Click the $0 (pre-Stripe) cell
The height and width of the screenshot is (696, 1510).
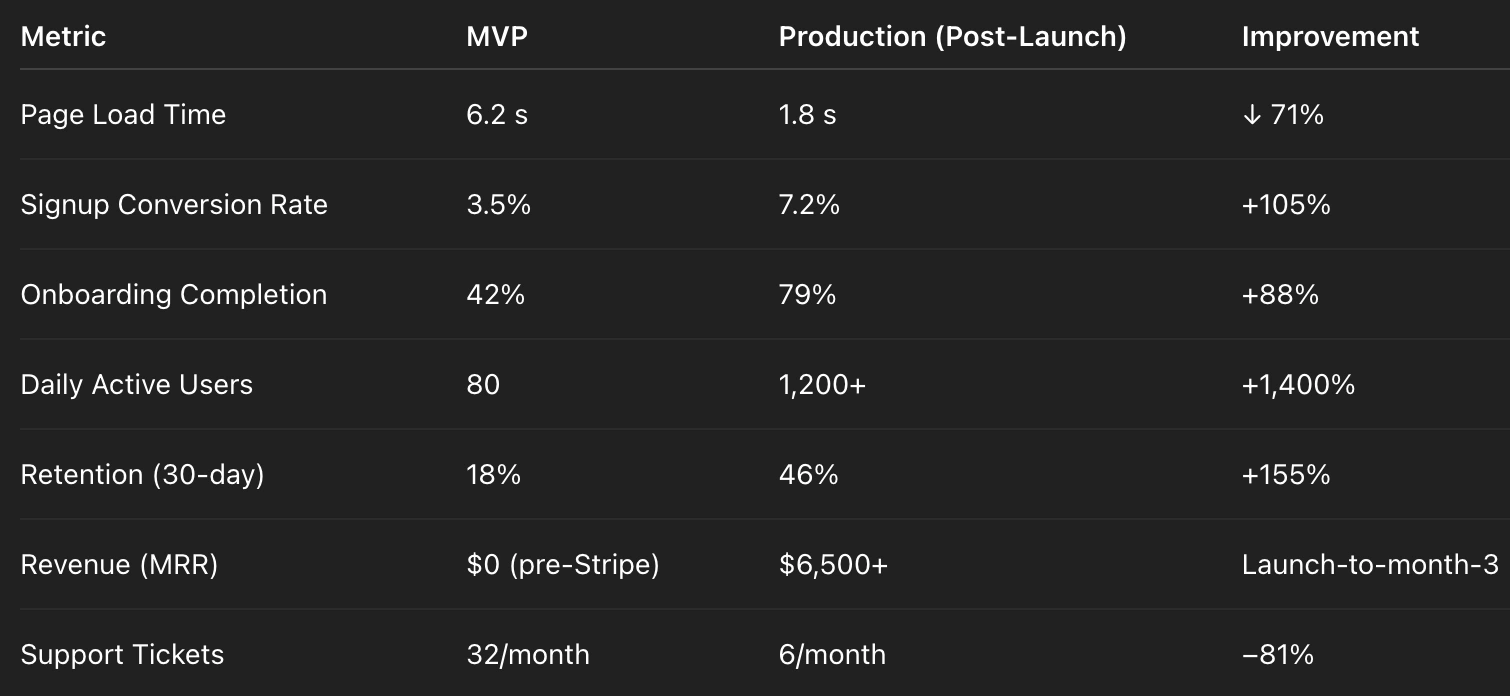tap(563, 565)
